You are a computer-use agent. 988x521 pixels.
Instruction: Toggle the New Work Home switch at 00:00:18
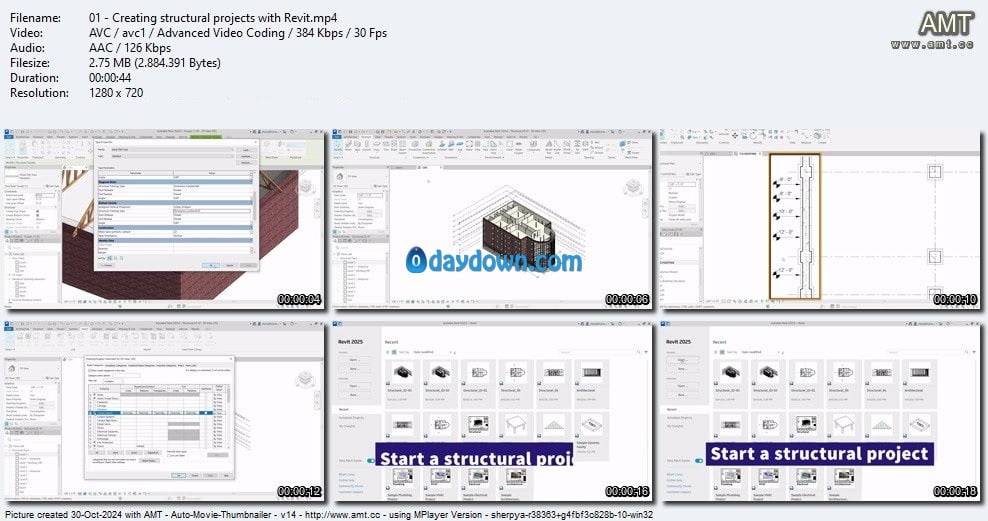pos(701,461)
